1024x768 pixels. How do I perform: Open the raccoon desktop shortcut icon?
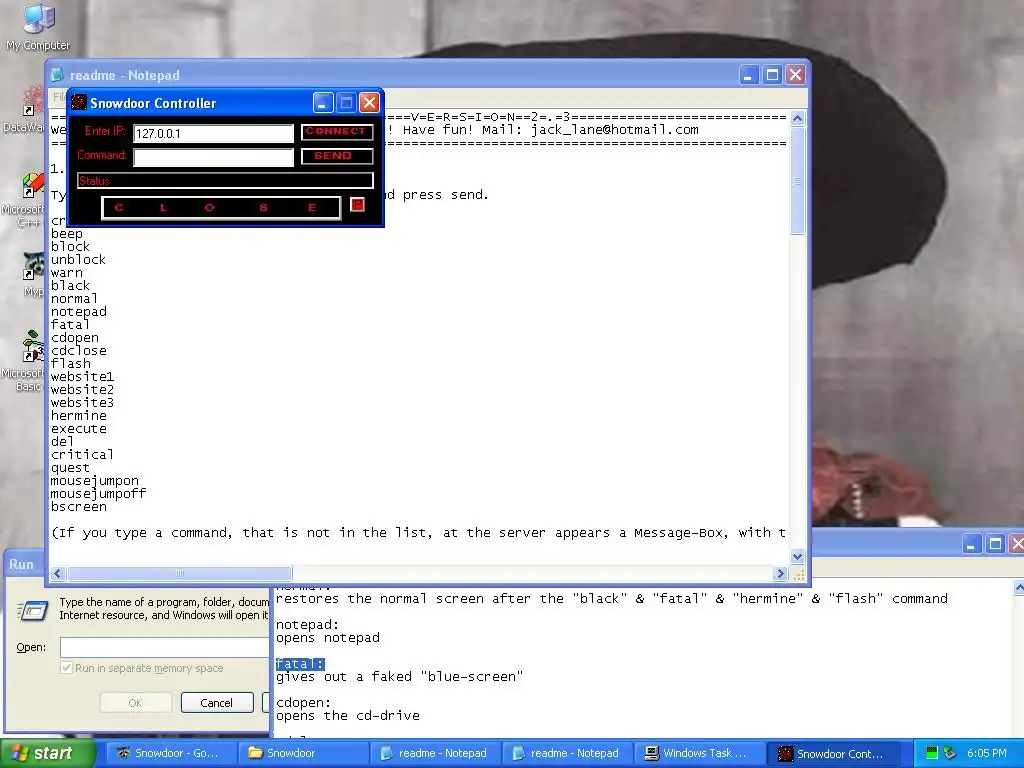pyautogui.click(x=33, y=266)
